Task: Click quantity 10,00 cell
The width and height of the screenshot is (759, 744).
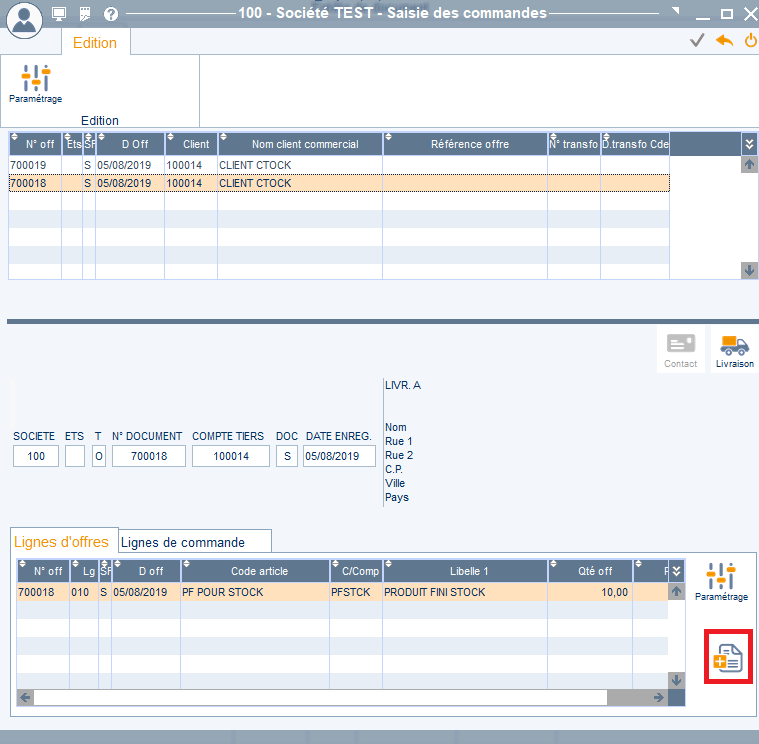Action: 590,592
